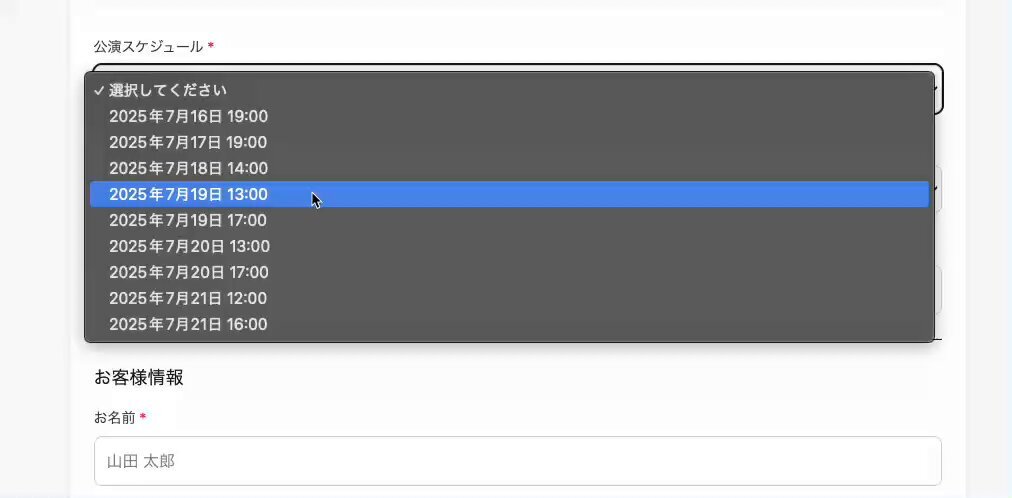Image resolution: width=1012 pixels, height=498 pixels.
Task: Open the partially hidden dropdown below 公演スケジュール
Action: (x=938, y=188)
